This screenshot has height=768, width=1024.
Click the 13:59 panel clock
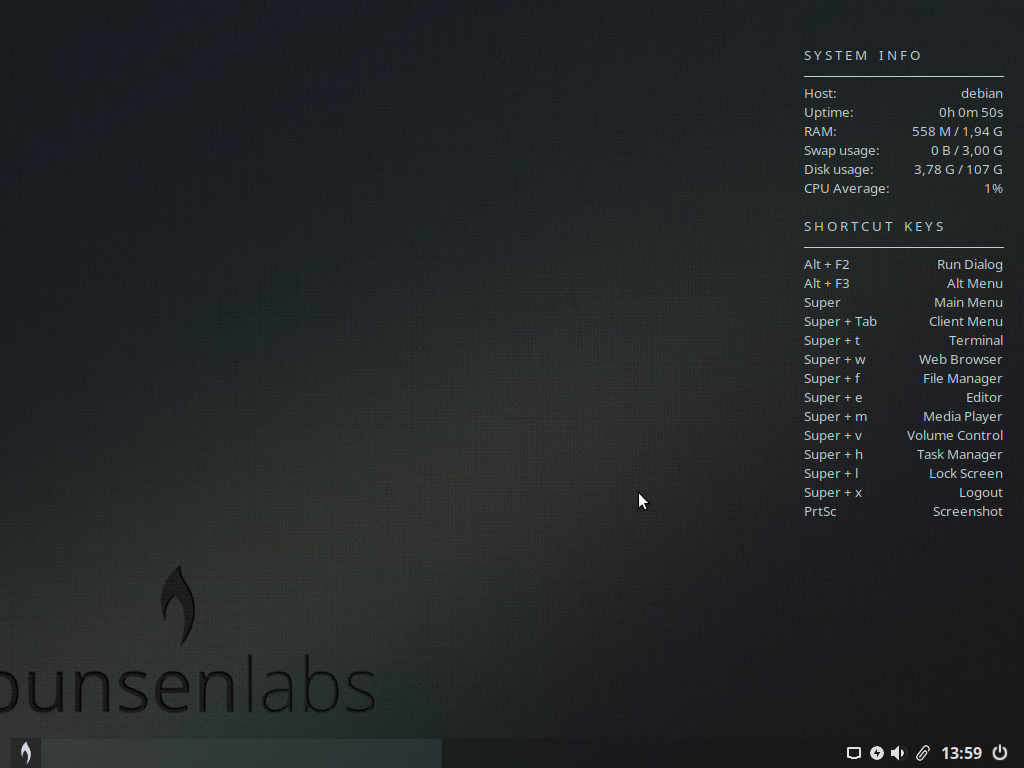coord(961,754)
